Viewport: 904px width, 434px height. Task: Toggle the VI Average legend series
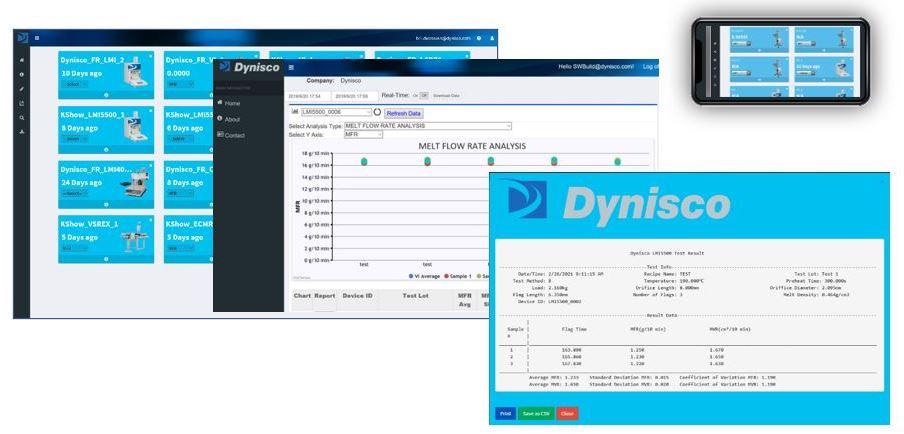tap(426, 277)
